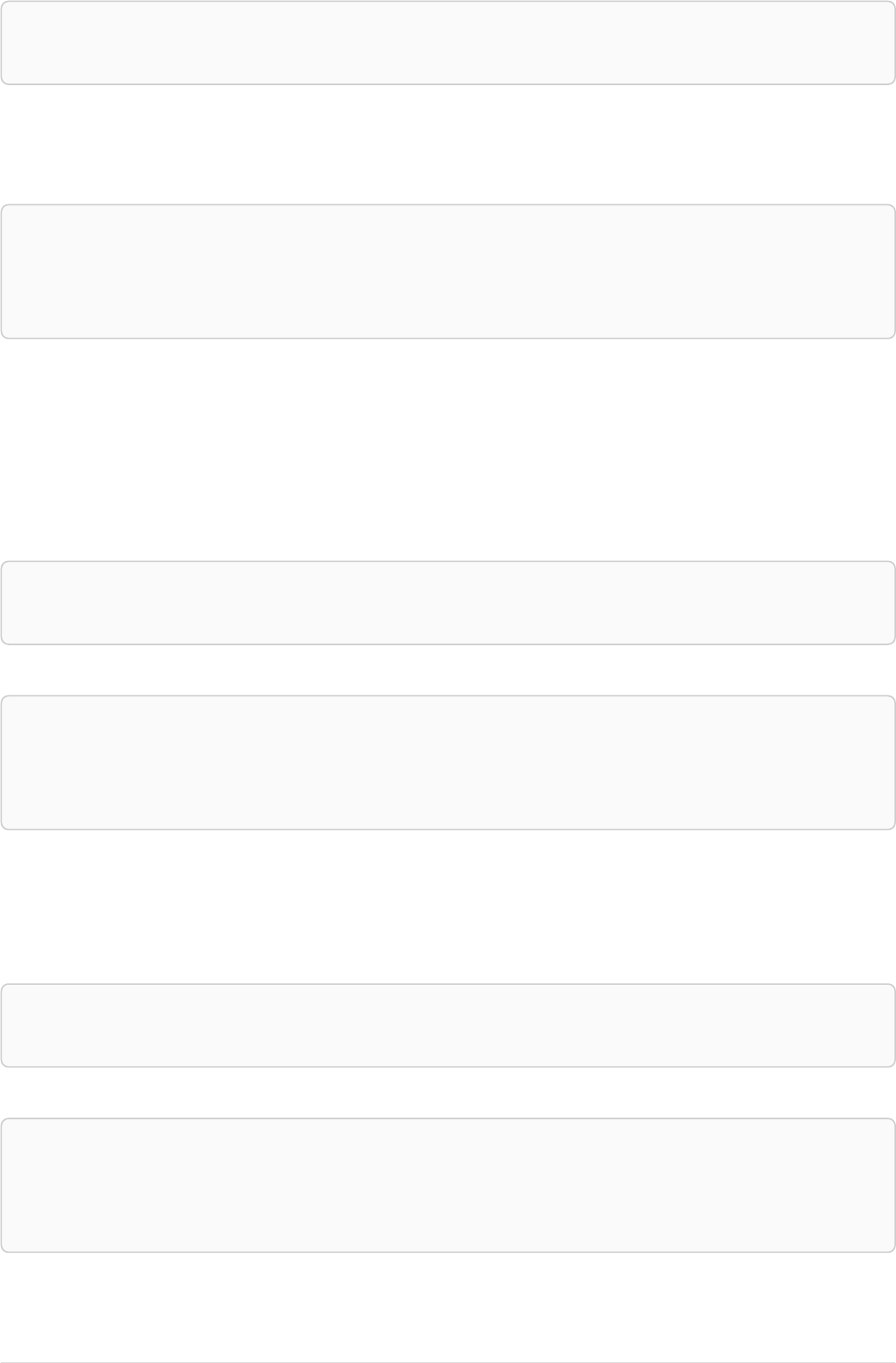Screen dimensions: 896x1363
Task: Click the narrow gap between fifth and sixth boxes
Action: click(x=448, y=1092)
